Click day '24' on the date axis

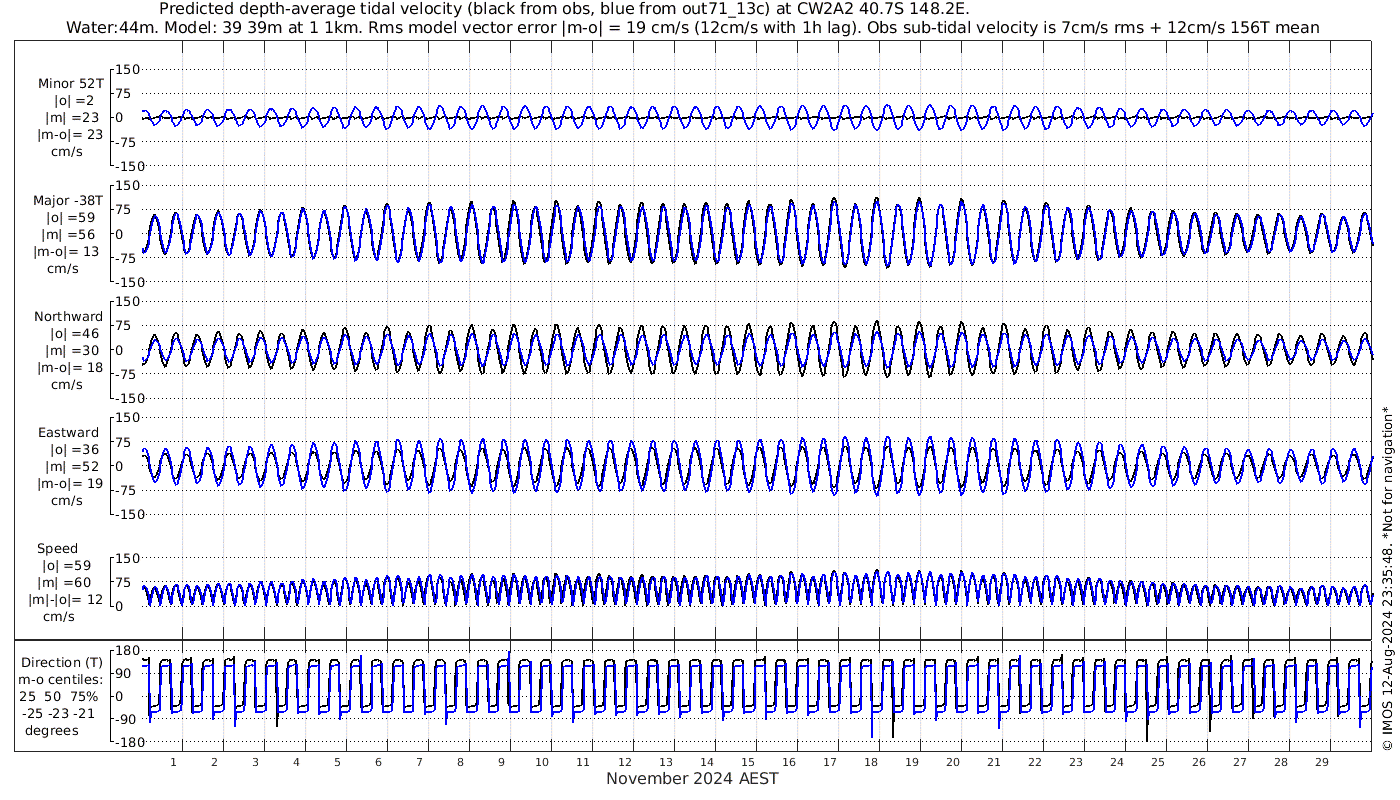(1116, 762)
